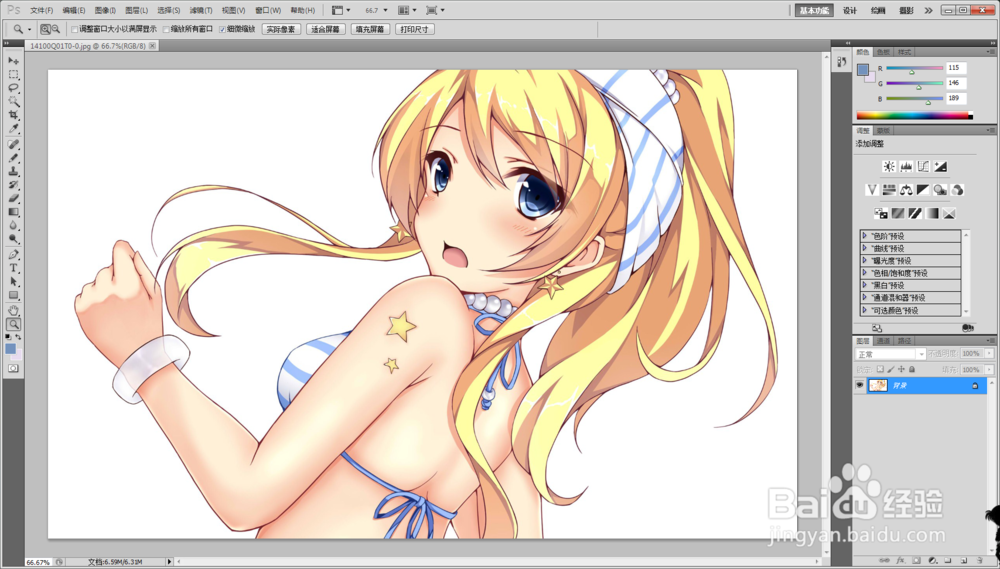Select the Hand tool
The width and height of the screenshot is (1000, 569).
pos(13,311)
